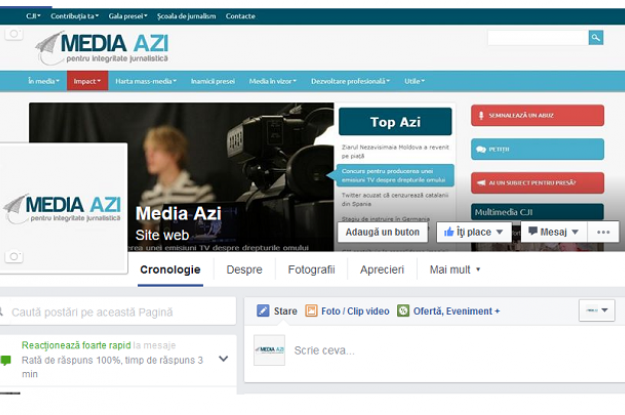
Task: Expand the Harta mass-media menu
Action: (145, 81)
